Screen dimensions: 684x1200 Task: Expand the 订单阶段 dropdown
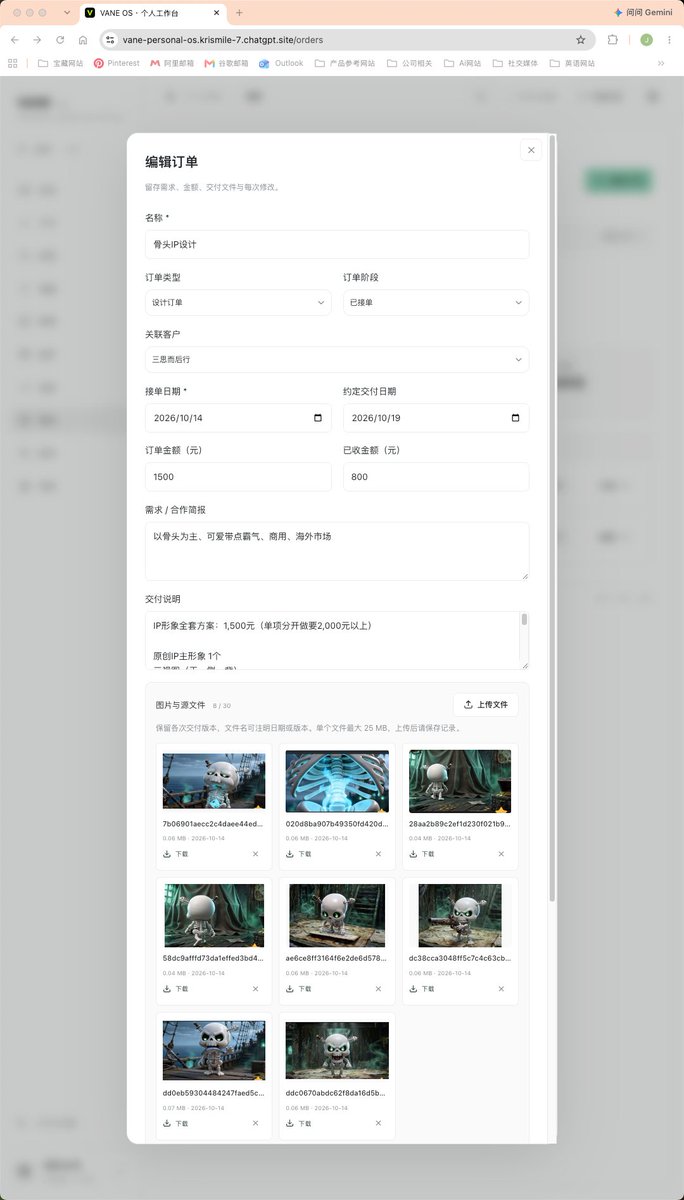(436, 302)
